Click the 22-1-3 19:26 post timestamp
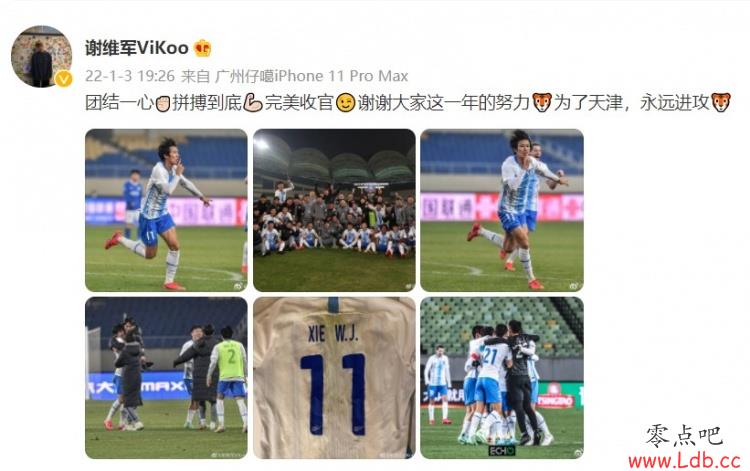Viewport: 750px width, 471px height. click(x=130, y=76)
